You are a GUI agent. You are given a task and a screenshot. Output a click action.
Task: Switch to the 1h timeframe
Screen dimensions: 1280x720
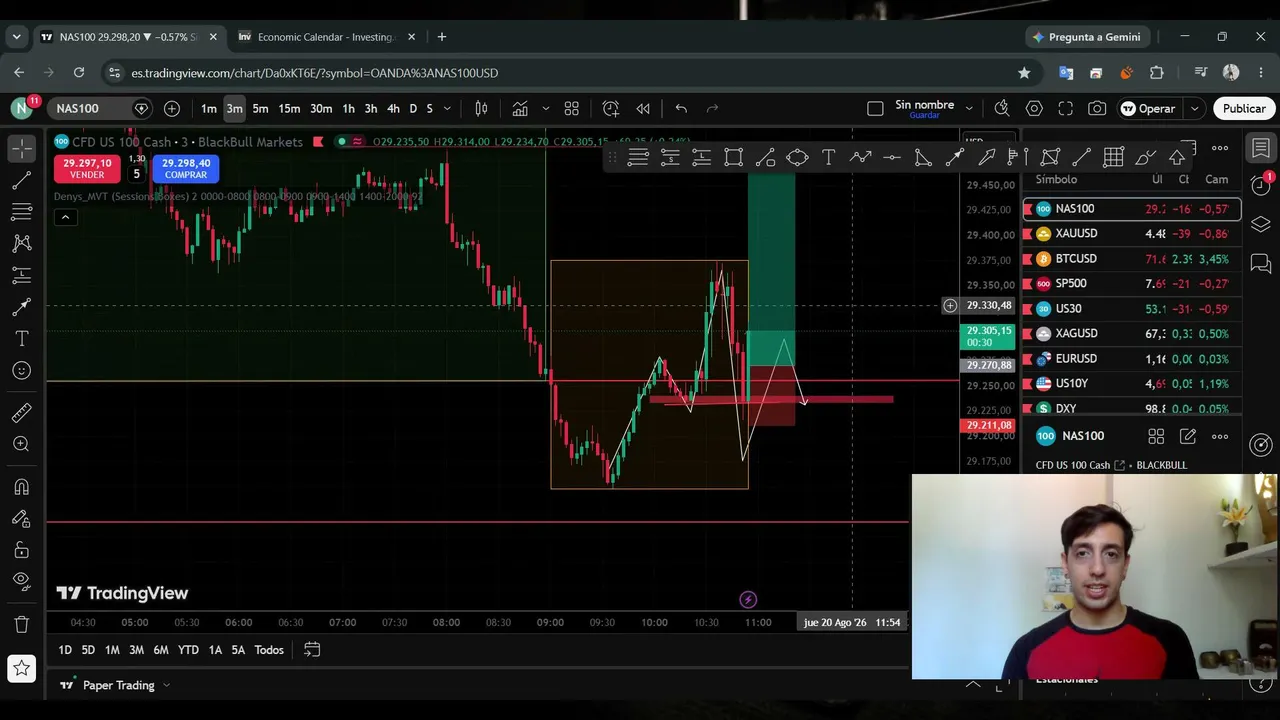click(x=348, y=108)
